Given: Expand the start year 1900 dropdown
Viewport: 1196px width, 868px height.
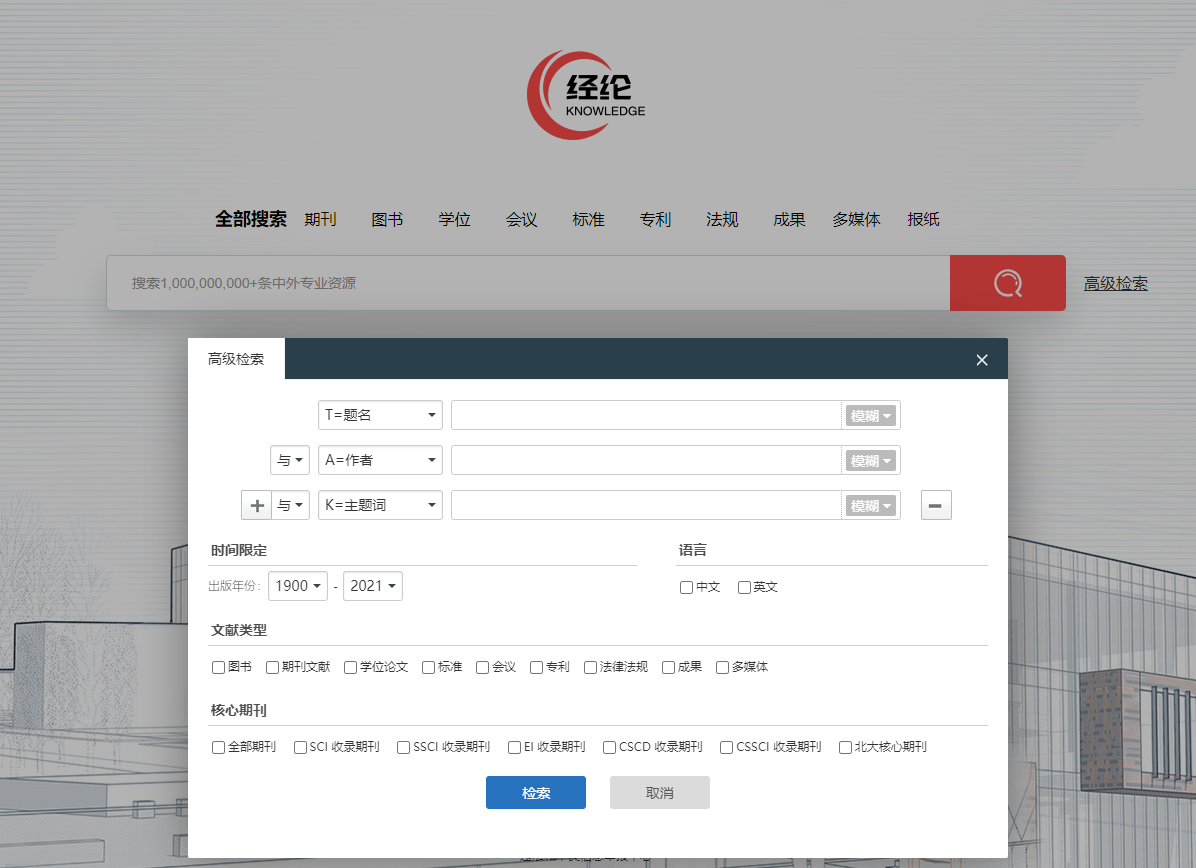Looking at the screenshot, I should (x=298, y=586).
